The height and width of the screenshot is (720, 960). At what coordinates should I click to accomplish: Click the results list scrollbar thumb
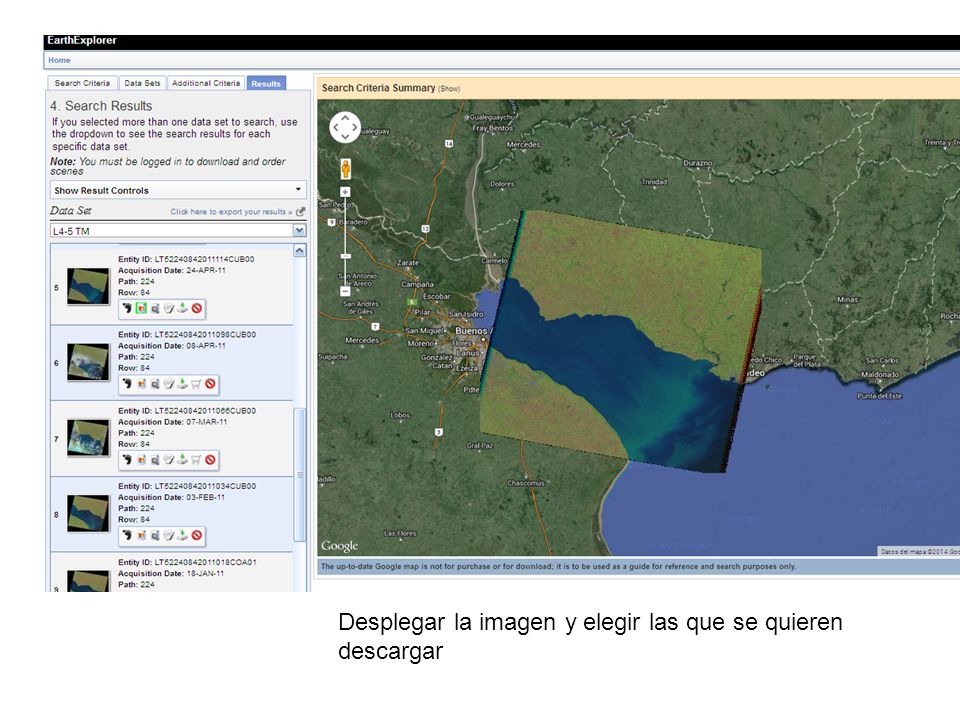[299, 474]
